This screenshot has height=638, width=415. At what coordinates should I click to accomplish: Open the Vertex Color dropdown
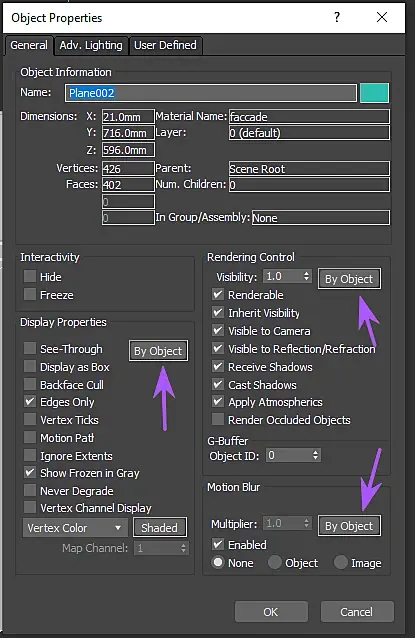[75, 528]
